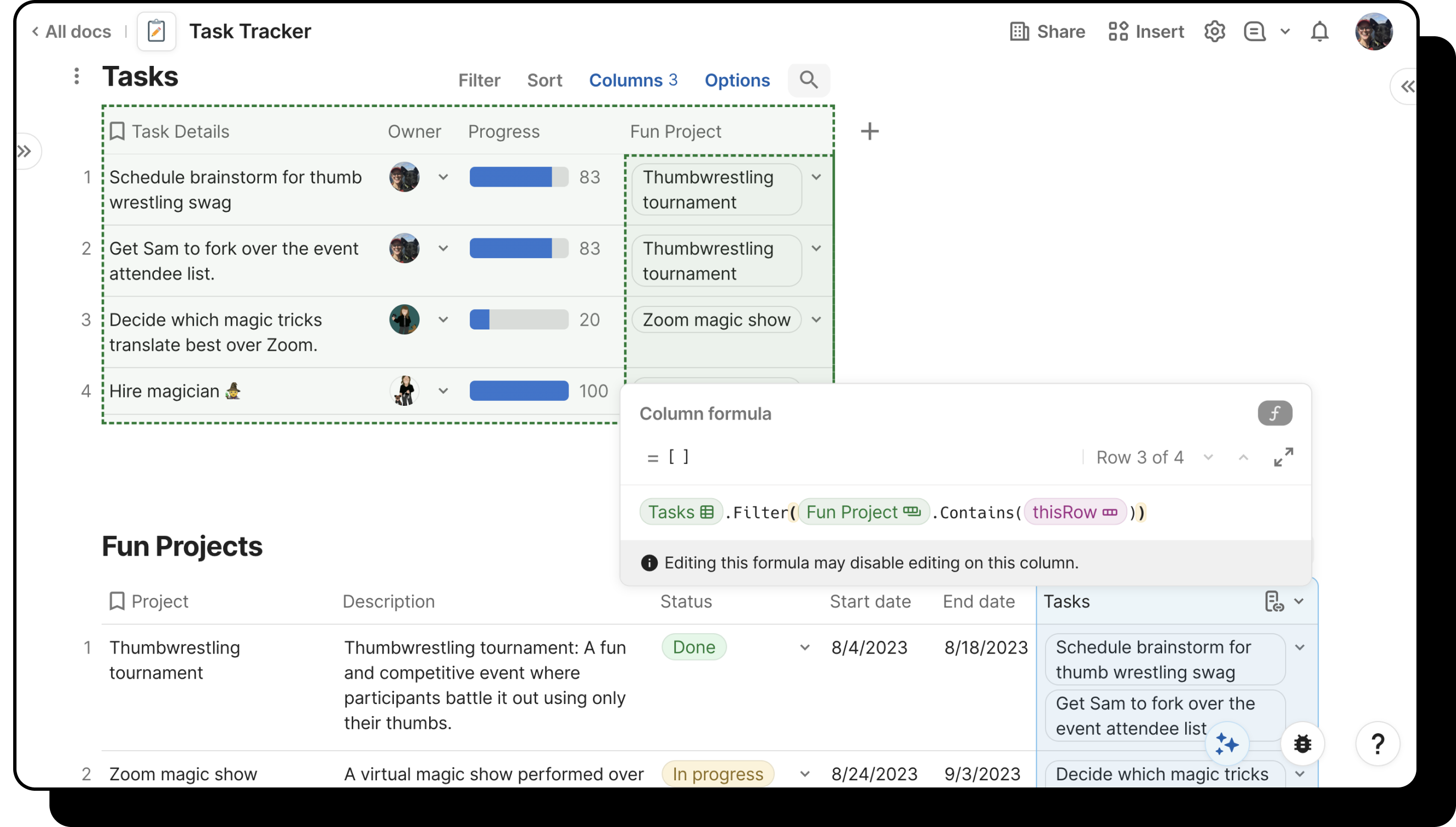Collapse the right side panel arrows
Viewport: 1456px width, 827px height.
pos(1407,86)
